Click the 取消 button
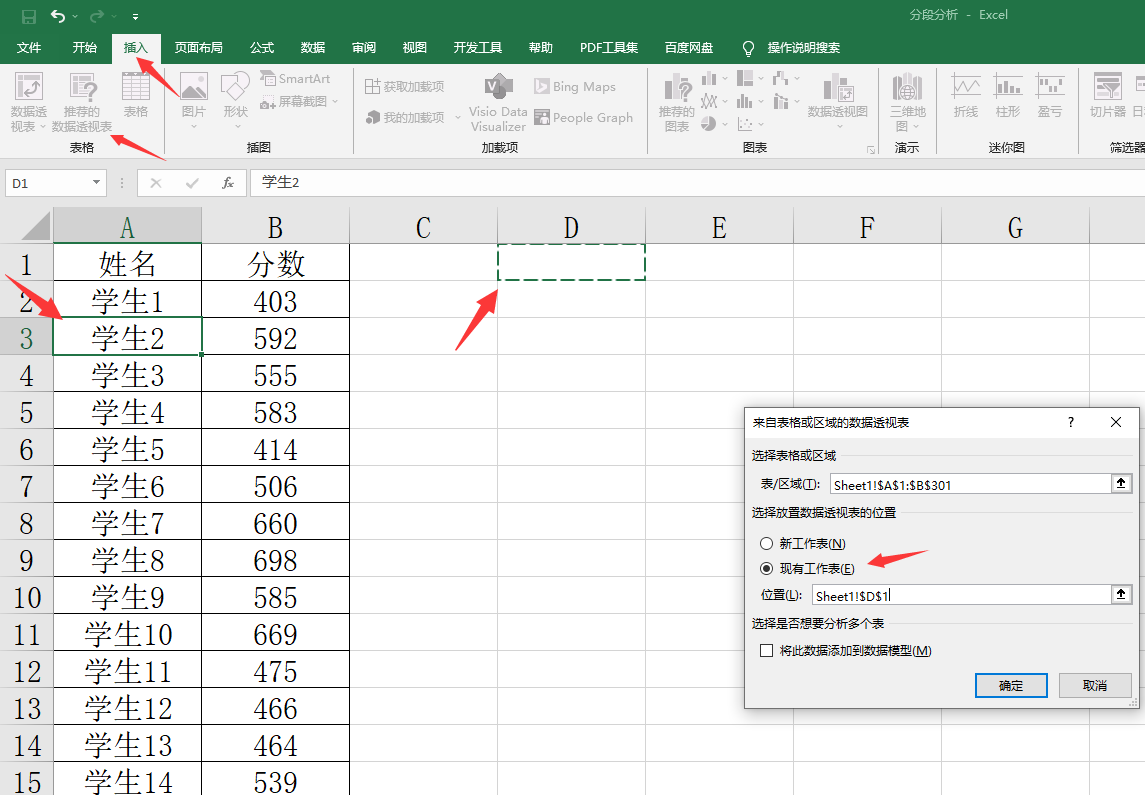 1095,685
